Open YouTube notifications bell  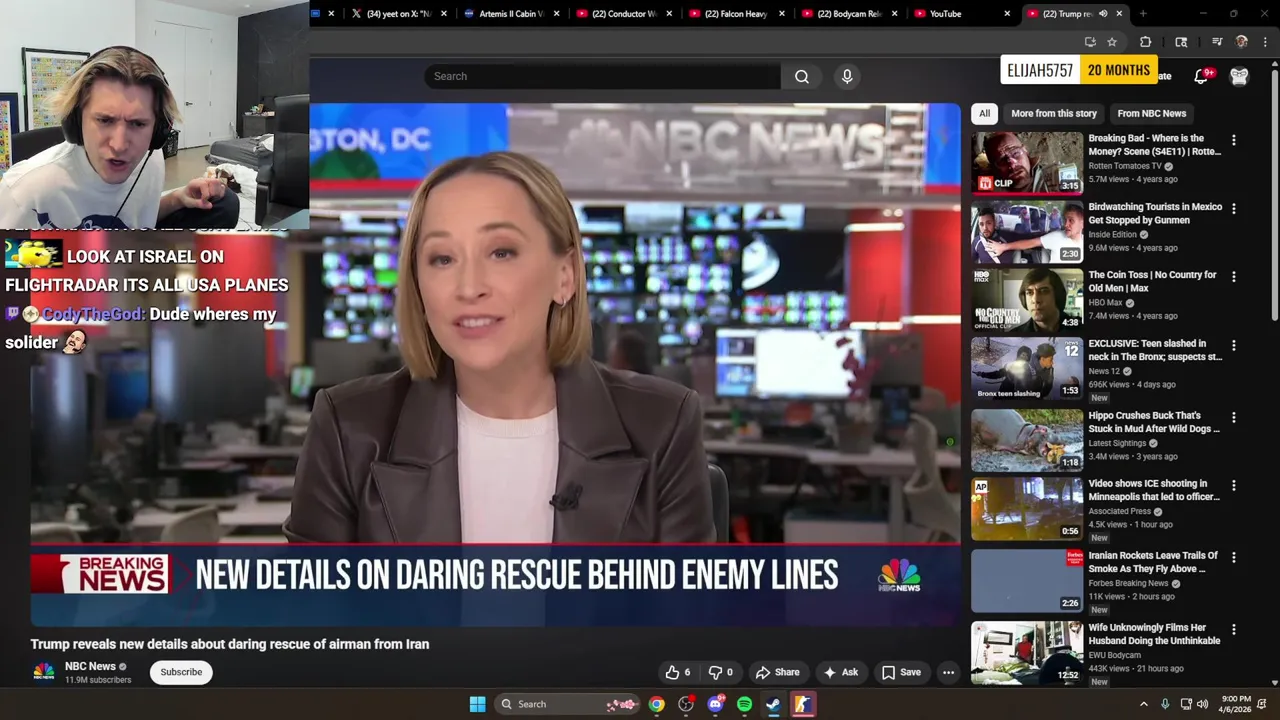pyautogui.click(x=1203, y=76)
